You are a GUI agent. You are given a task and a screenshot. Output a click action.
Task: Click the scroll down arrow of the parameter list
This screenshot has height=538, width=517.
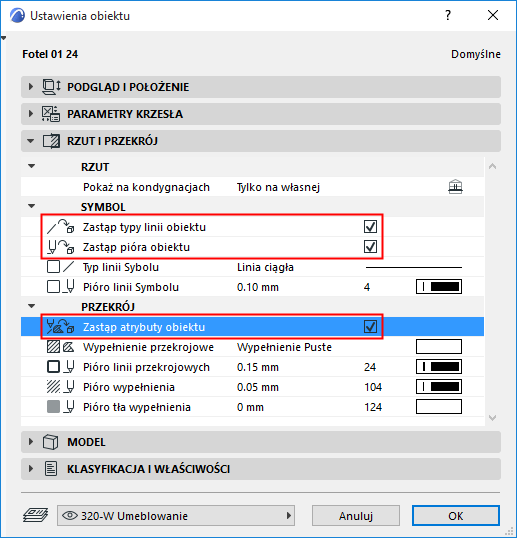point(493,418)
